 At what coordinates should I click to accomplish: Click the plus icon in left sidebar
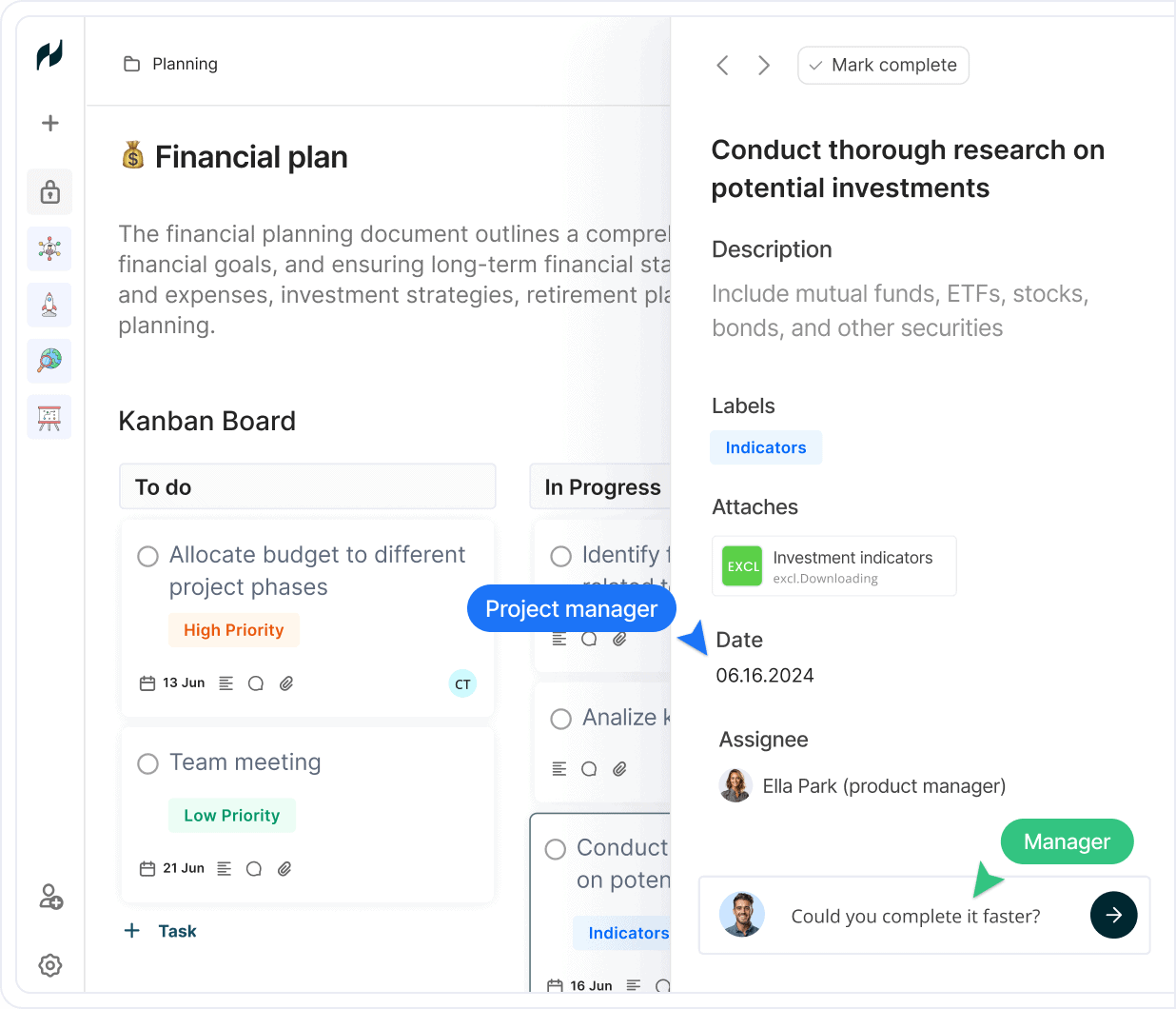click(x=50, y=123)
